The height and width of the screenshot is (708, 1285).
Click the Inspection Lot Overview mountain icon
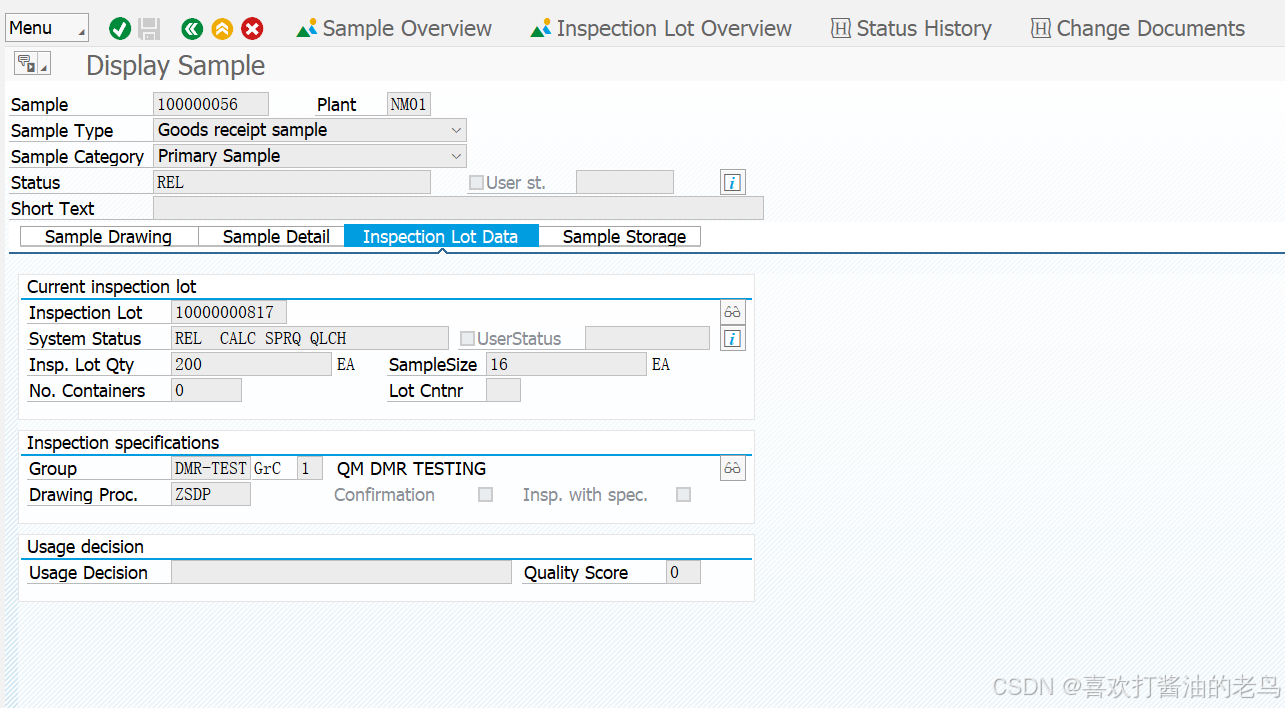pyautogui.click(x=541, y=29)
